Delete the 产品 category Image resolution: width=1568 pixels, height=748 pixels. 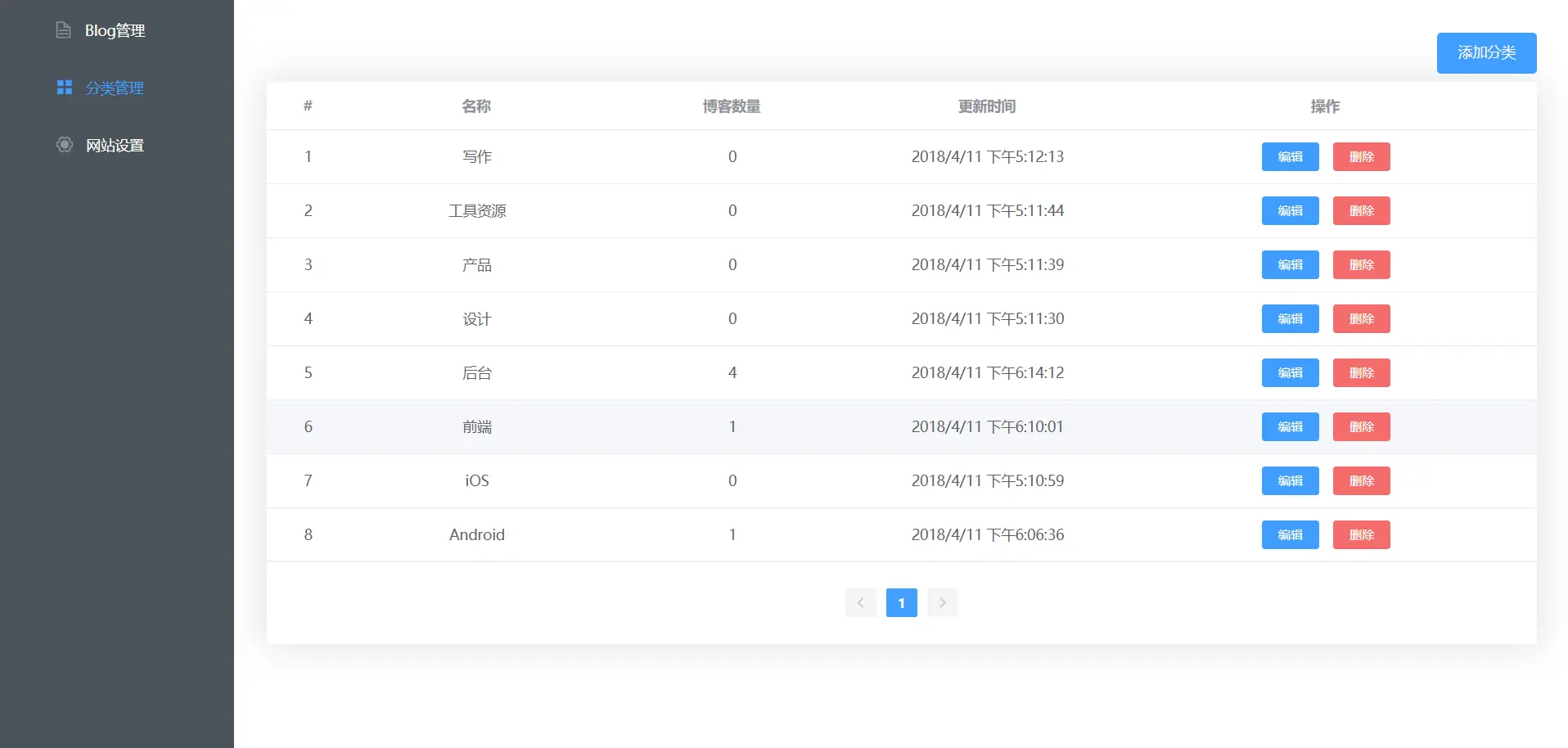1361,264
